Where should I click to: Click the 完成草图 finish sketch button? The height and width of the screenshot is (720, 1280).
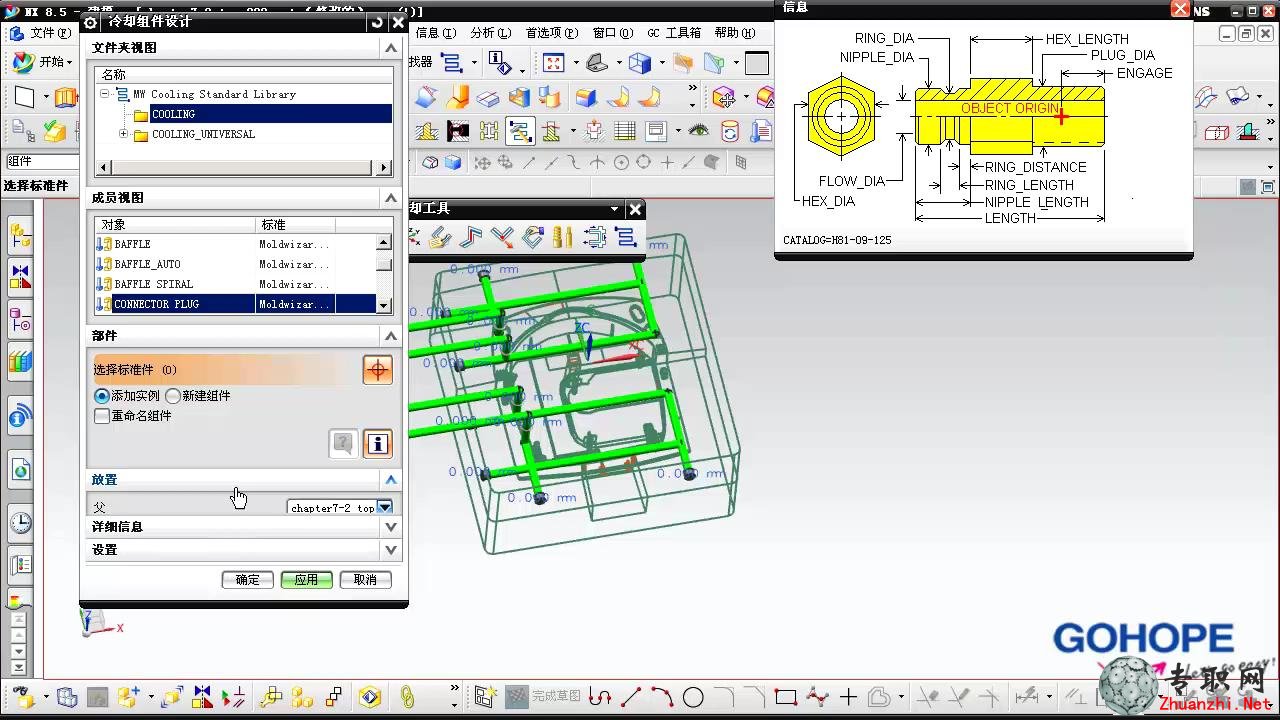point(545,696)
